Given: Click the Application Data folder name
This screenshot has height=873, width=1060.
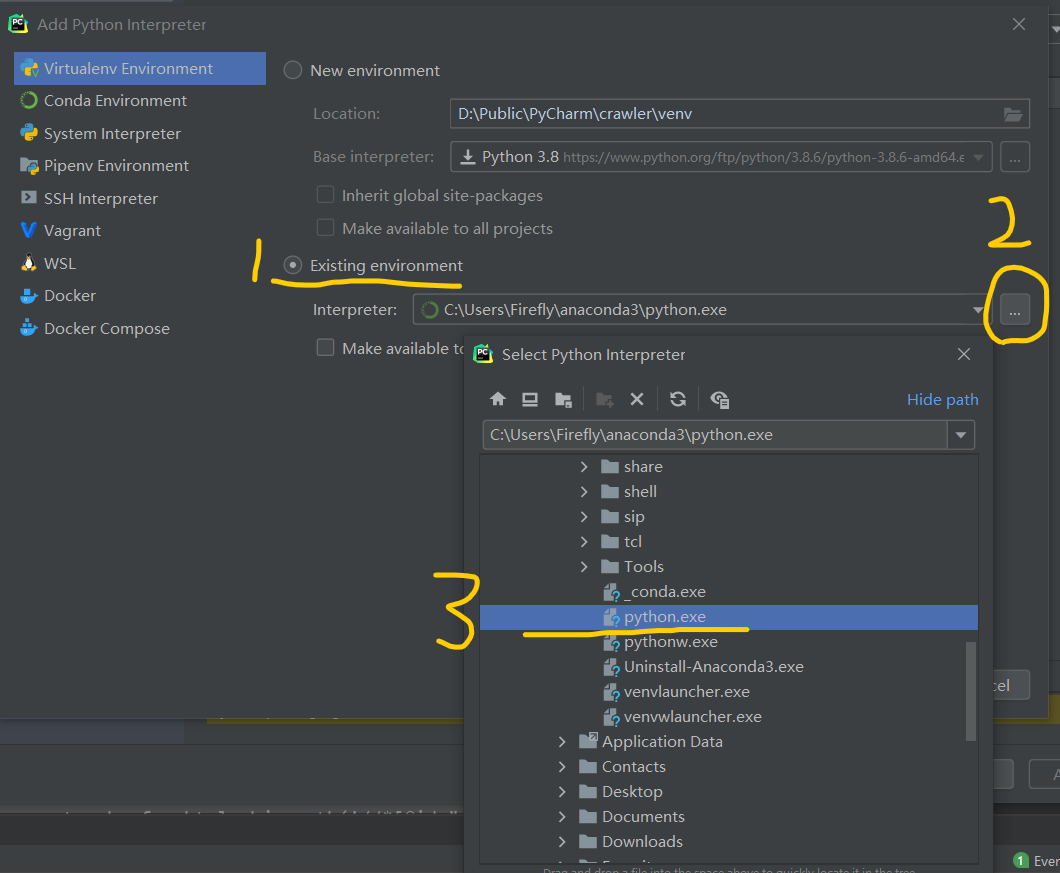Looking at the screenshot, I should (x=662, y=742).
